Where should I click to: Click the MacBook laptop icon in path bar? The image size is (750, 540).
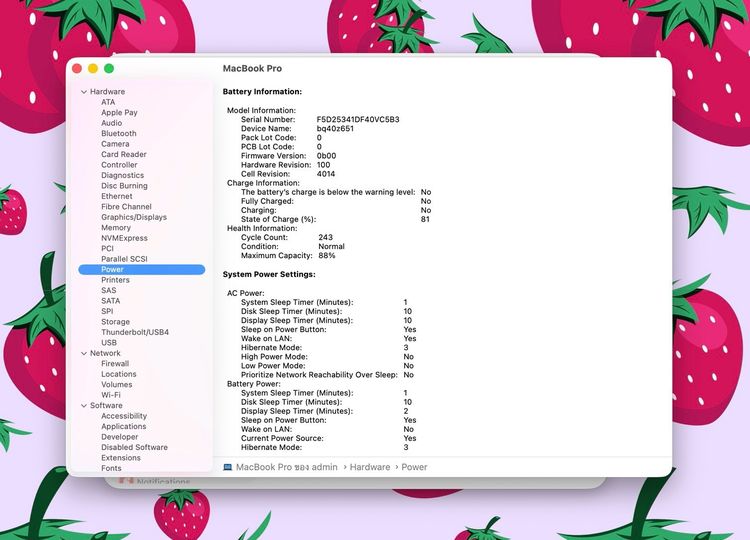tap(228, 467)
